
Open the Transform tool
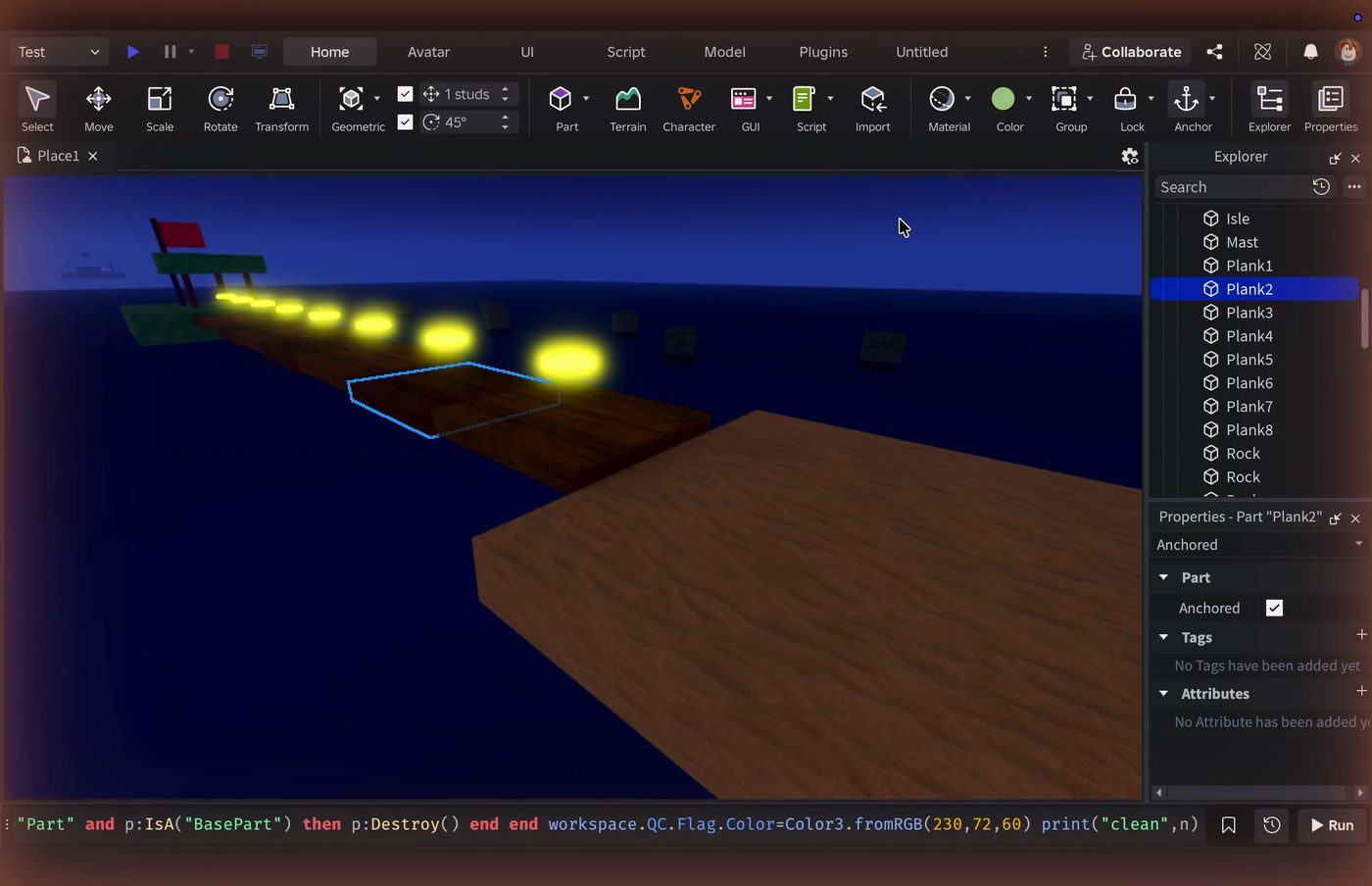(x=281, y=108)
